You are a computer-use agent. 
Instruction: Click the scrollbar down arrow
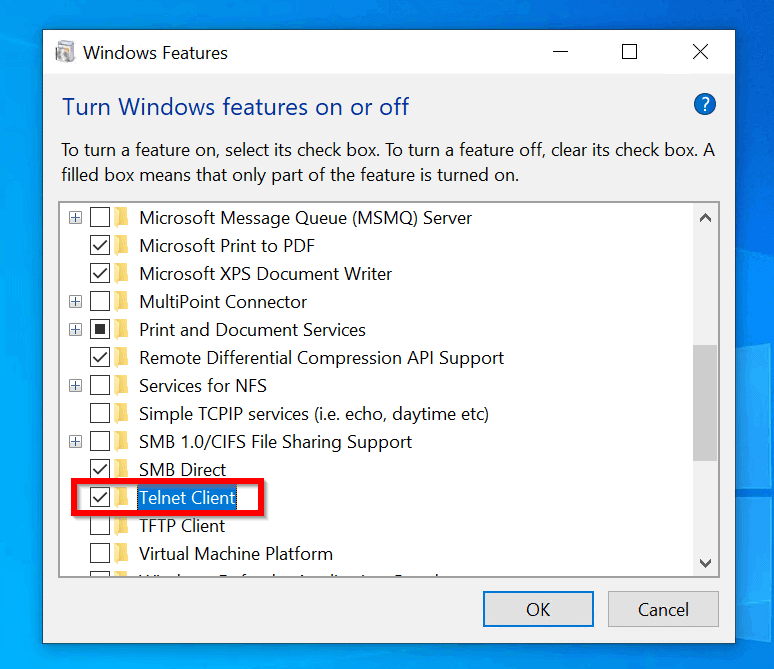click(705, 563)
